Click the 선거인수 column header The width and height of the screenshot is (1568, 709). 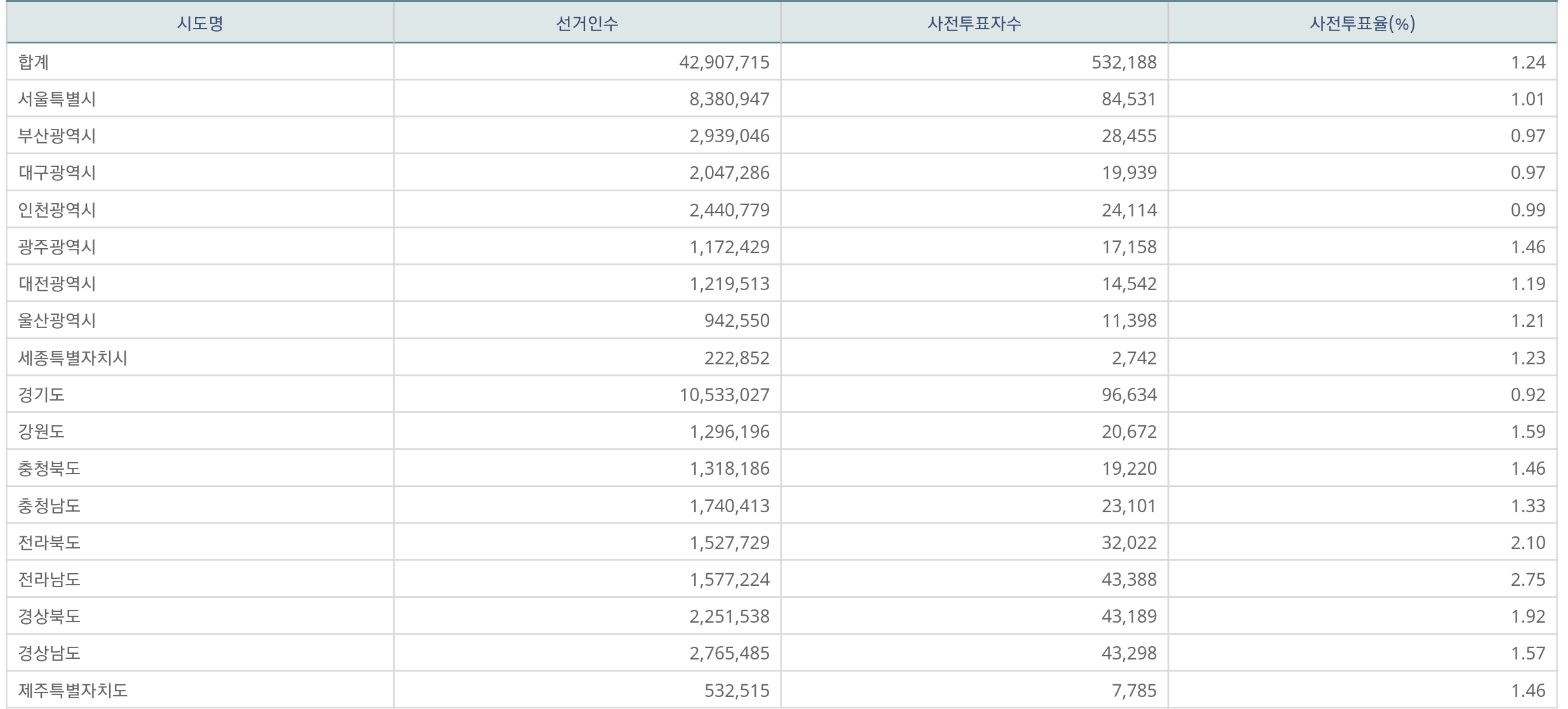click(x=587, y=24)
